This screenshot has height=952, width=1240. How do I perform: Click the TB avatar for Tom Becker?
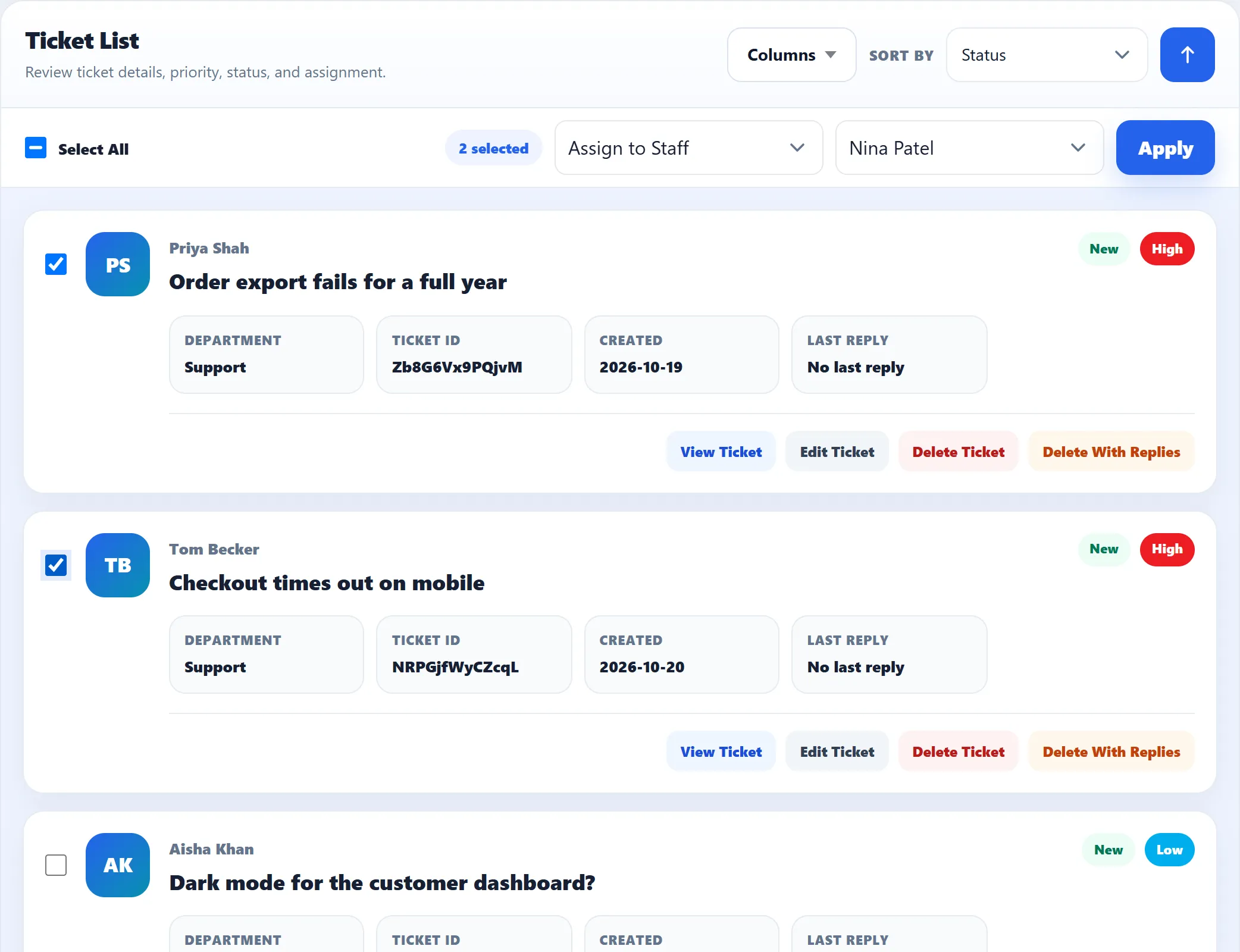click(x=118, y=565)
